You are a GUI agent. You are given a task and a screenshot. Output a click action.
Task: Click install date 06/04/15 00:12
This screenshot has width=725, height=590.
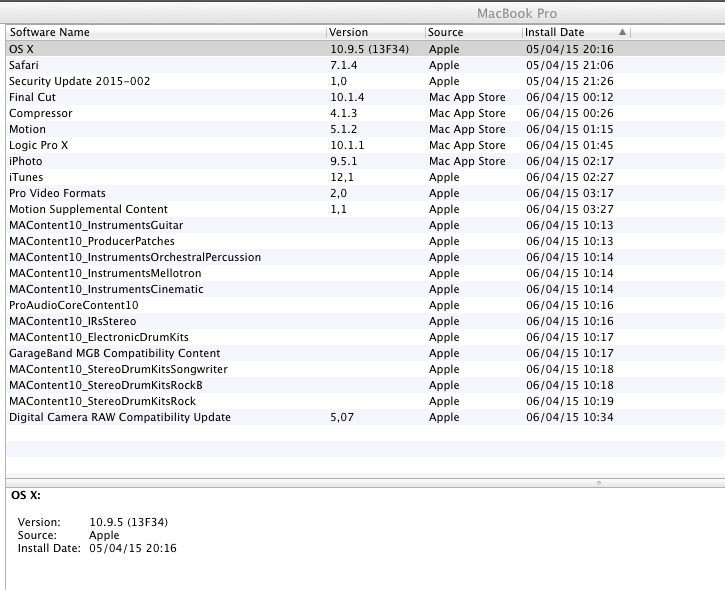[570, 97]
